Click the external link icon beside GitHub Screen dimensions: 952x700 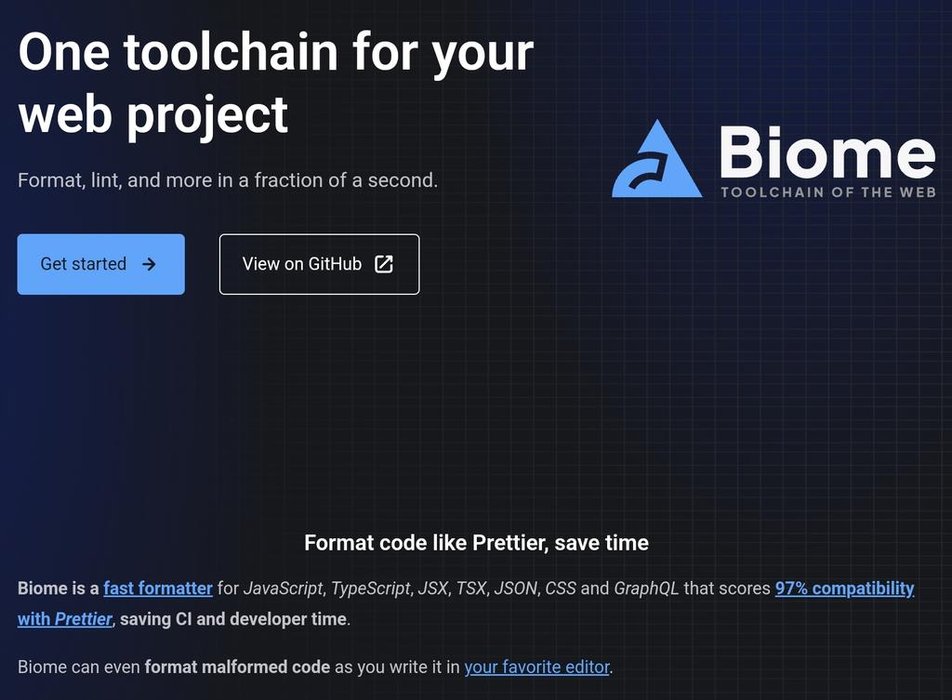coord(383,264)
